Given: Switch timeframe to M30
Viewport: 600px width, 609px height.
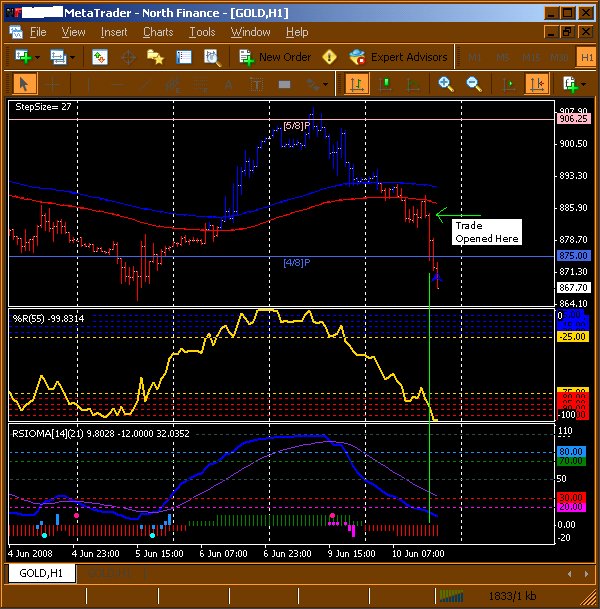Looking at the screenshot, I should [x=559, y=58].
